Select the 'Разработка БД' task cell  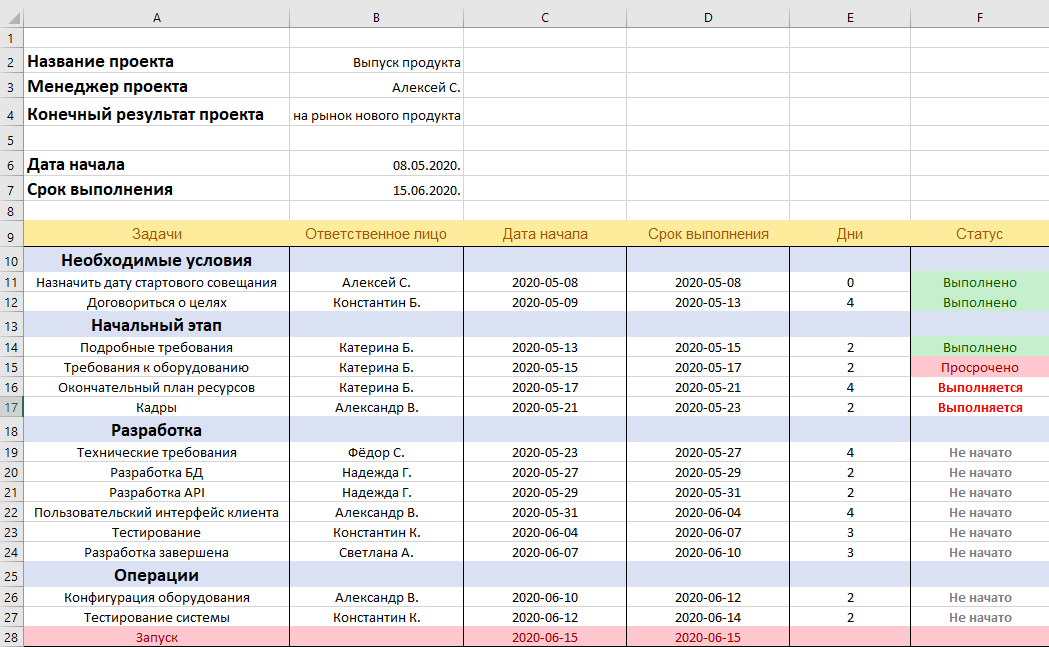click(157, 472)
